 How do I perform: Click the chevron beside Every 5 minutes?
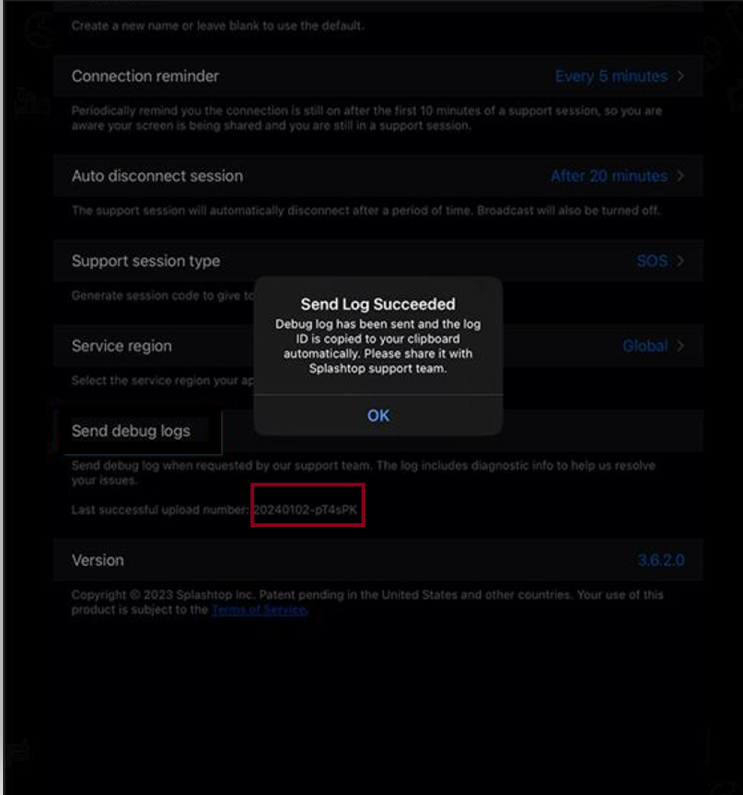pos(681,76)
